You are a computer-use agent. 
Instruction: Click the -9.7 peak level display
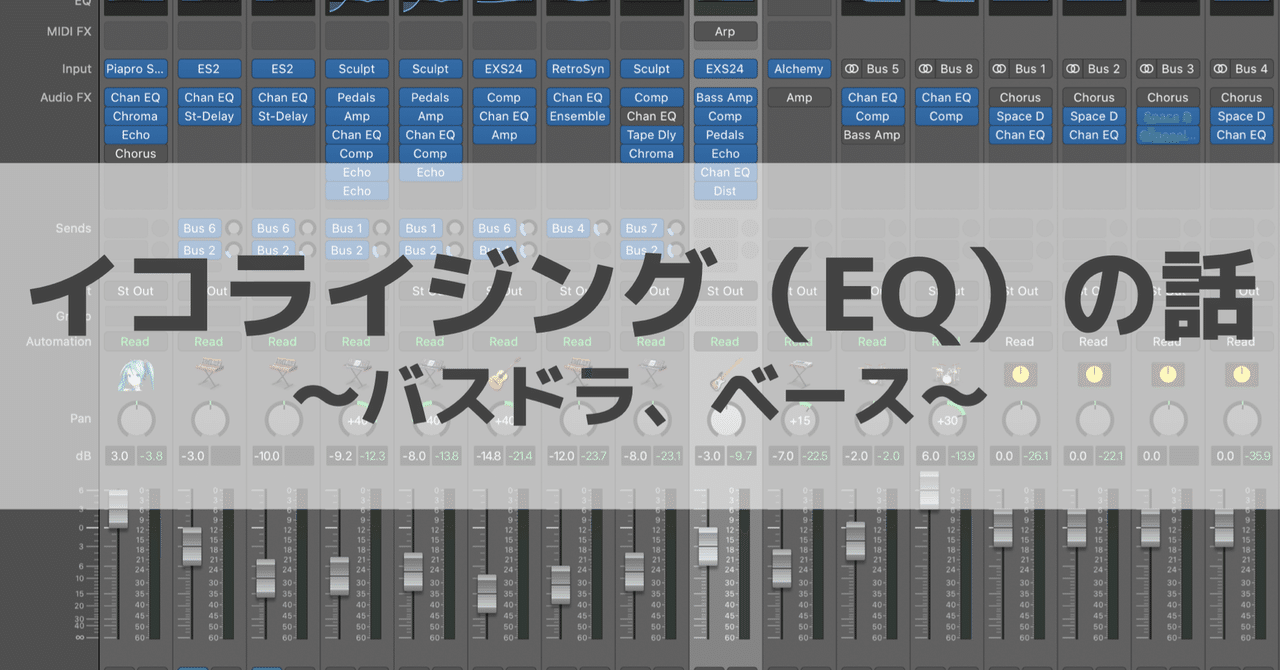(742, 456)
